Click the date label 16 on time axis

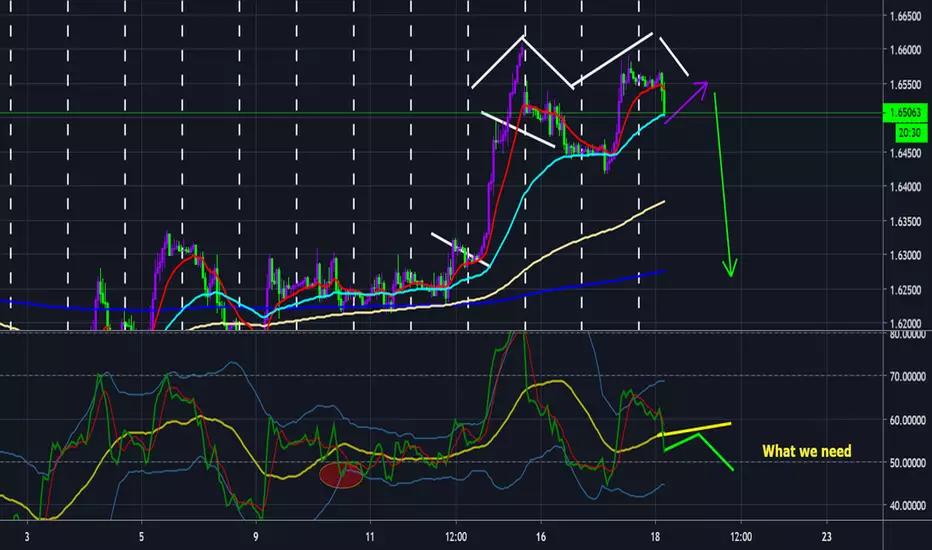[x=541, y=537]
